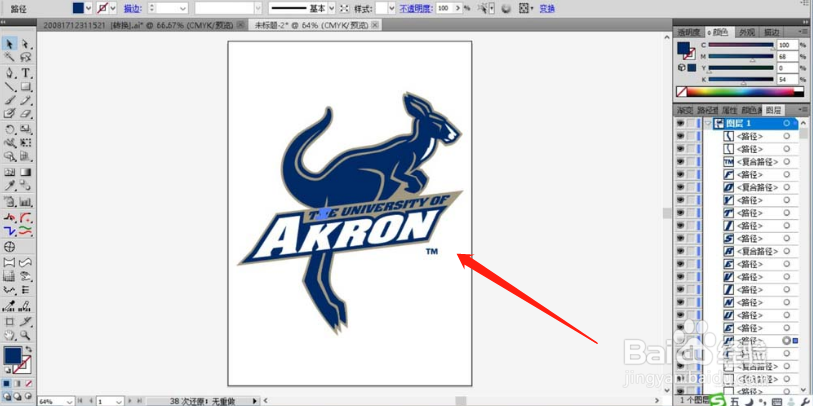Switch to 20081712311521 document tab

[139, 25]
